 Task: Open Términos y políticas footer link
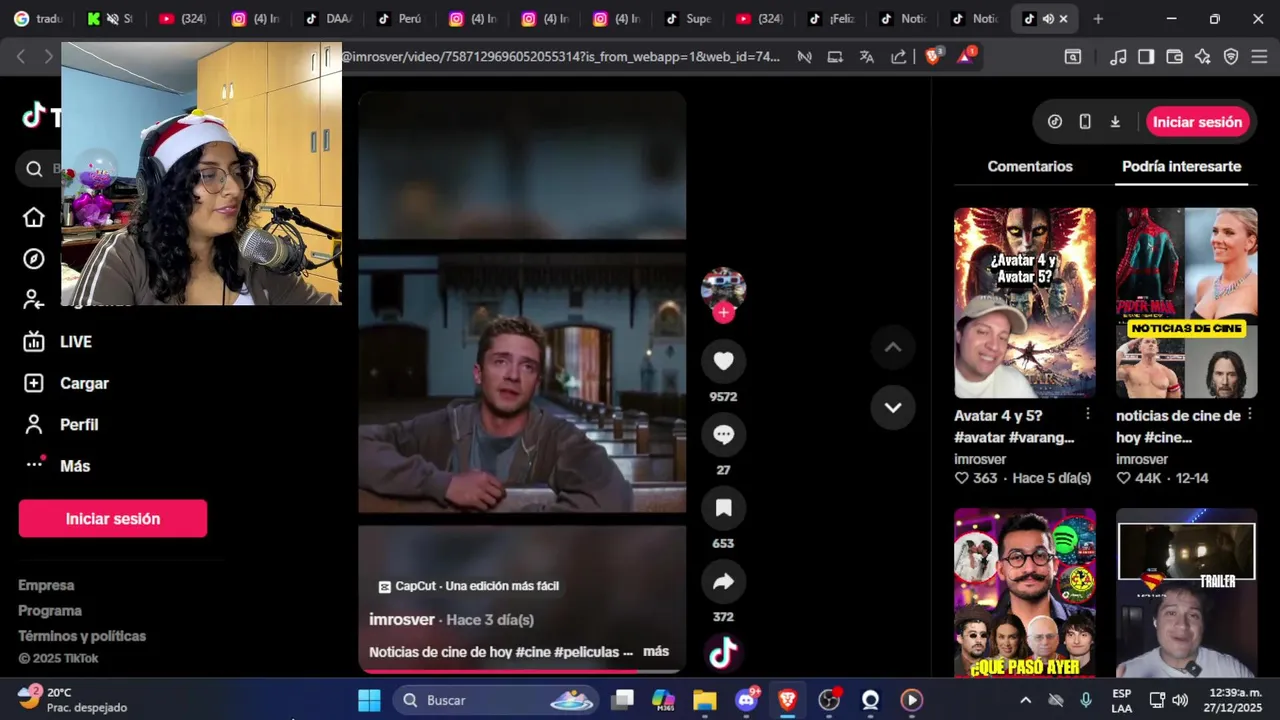coord(82,636)
